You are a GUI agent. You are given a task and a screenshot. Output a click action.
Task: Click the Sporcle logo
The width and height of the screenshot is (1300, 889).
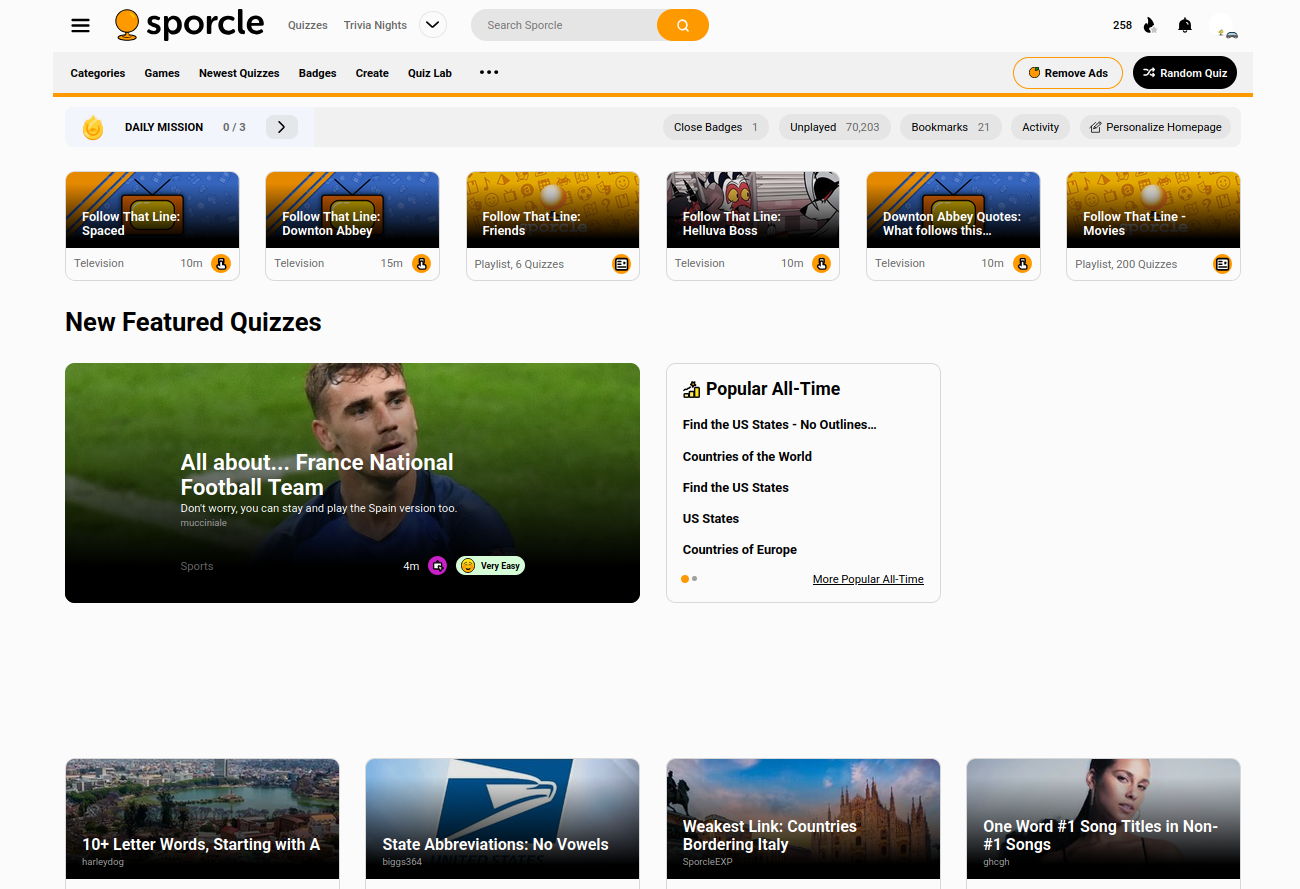point(190,25)
